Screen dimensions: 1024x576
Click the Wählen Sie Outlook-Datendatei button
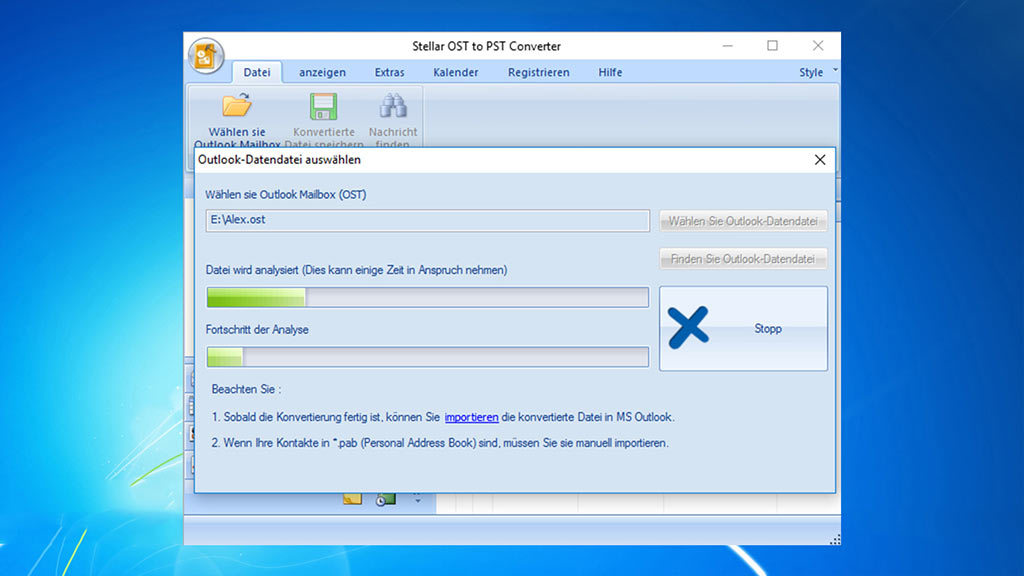743,221
